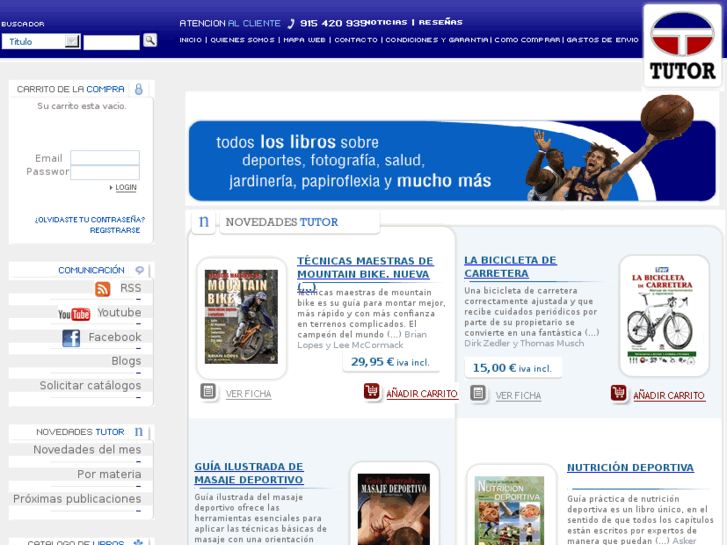The image size is (727, 545).
Task: Click Ver Ficha link for Bicicleta de Carretera
Action: click(518, 396)
